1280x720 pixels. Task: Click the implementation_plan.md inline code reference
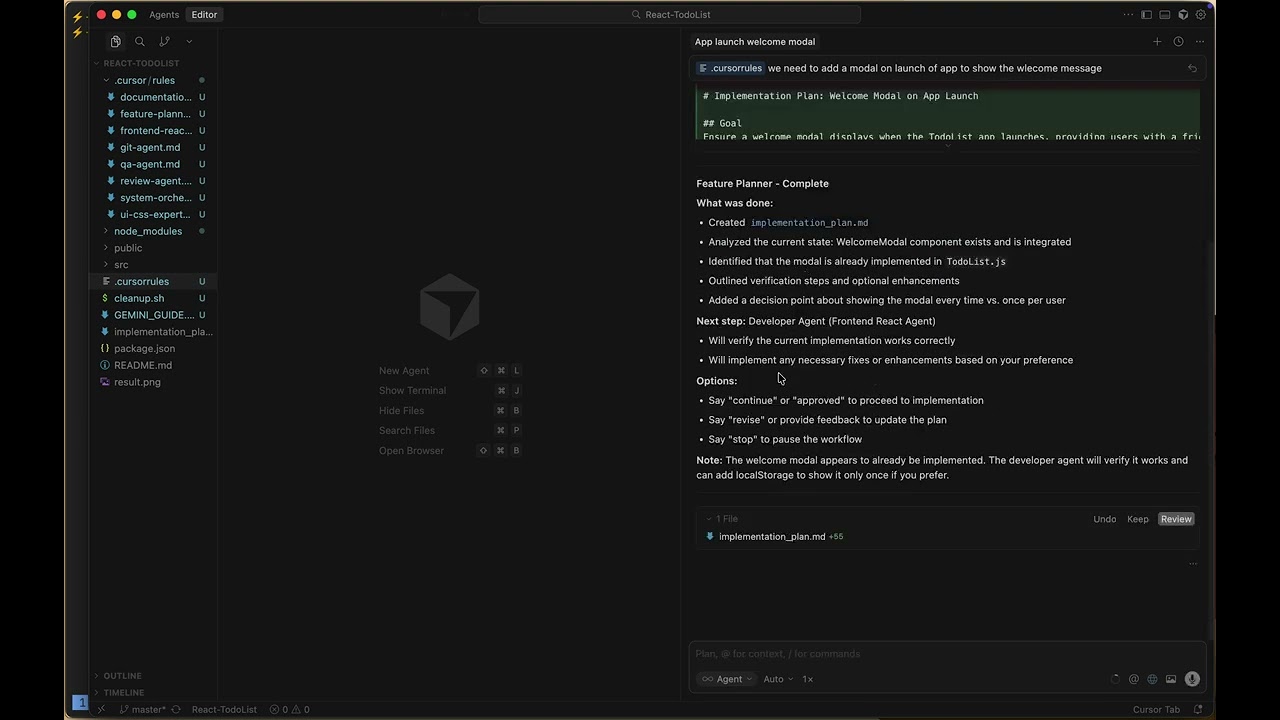[x=809, y=223]
